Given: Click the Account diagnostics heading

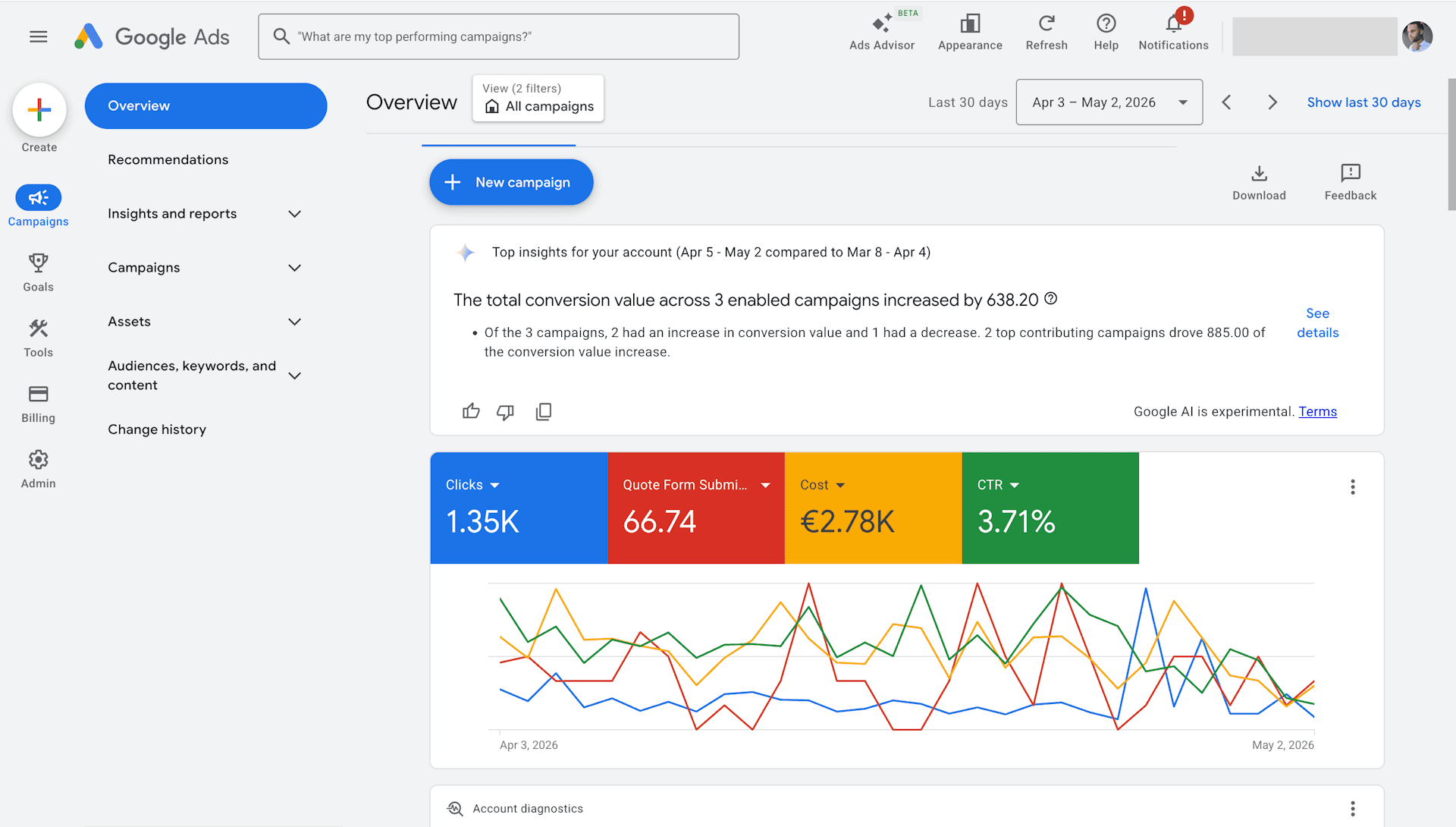Looking at the screenshot, I should [x=528, y=809].
